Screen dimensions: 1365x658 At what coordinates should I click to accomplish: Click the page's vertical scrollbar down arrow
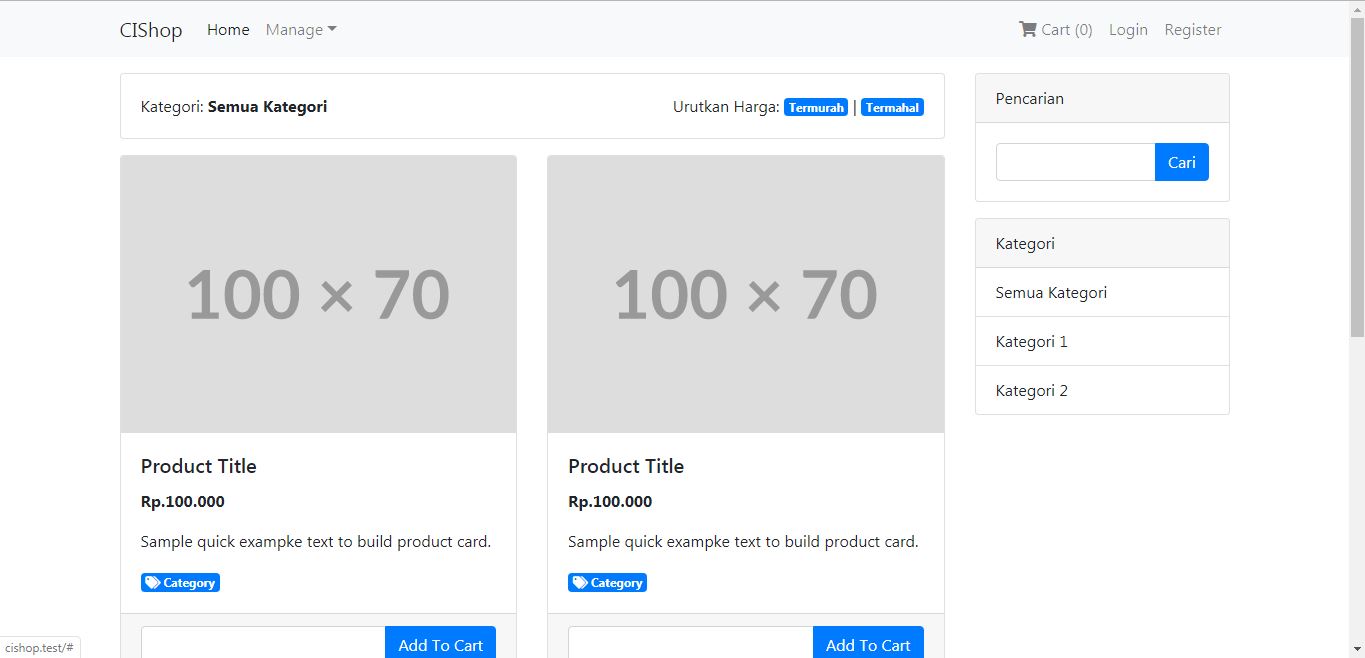pos(1356,649)
